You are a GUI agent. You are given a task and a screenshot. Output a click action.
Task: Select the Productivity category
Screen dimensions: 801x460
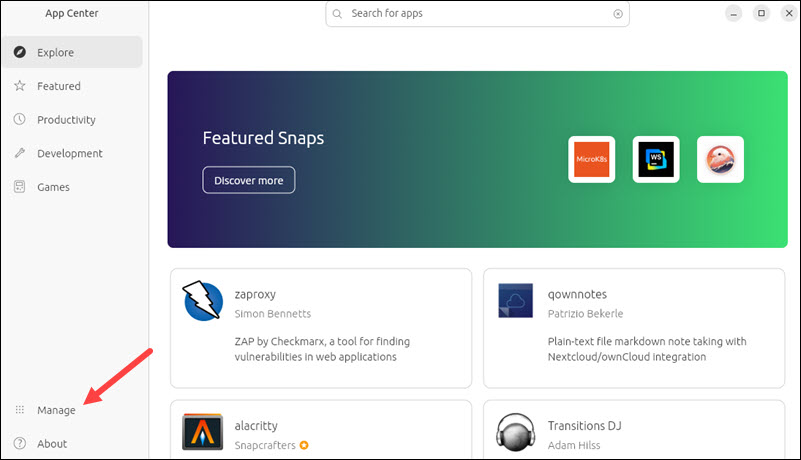(72, 120)
